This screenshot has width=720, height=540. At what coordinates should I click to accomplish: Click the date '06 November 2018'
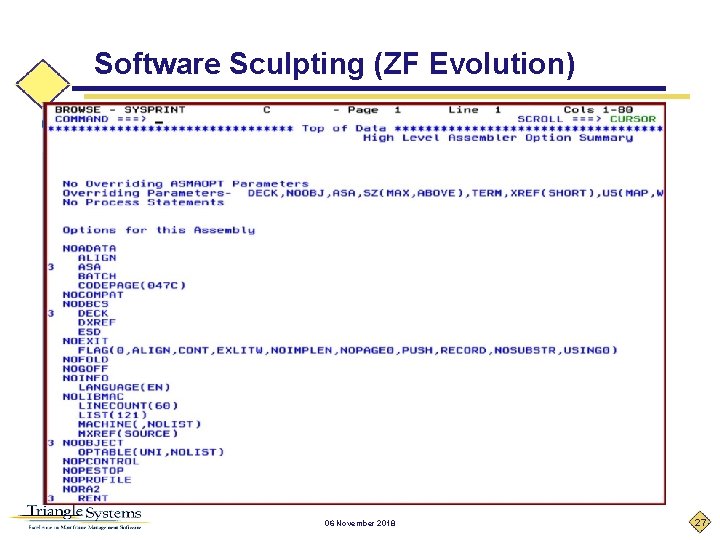click(x=360, y=523)
